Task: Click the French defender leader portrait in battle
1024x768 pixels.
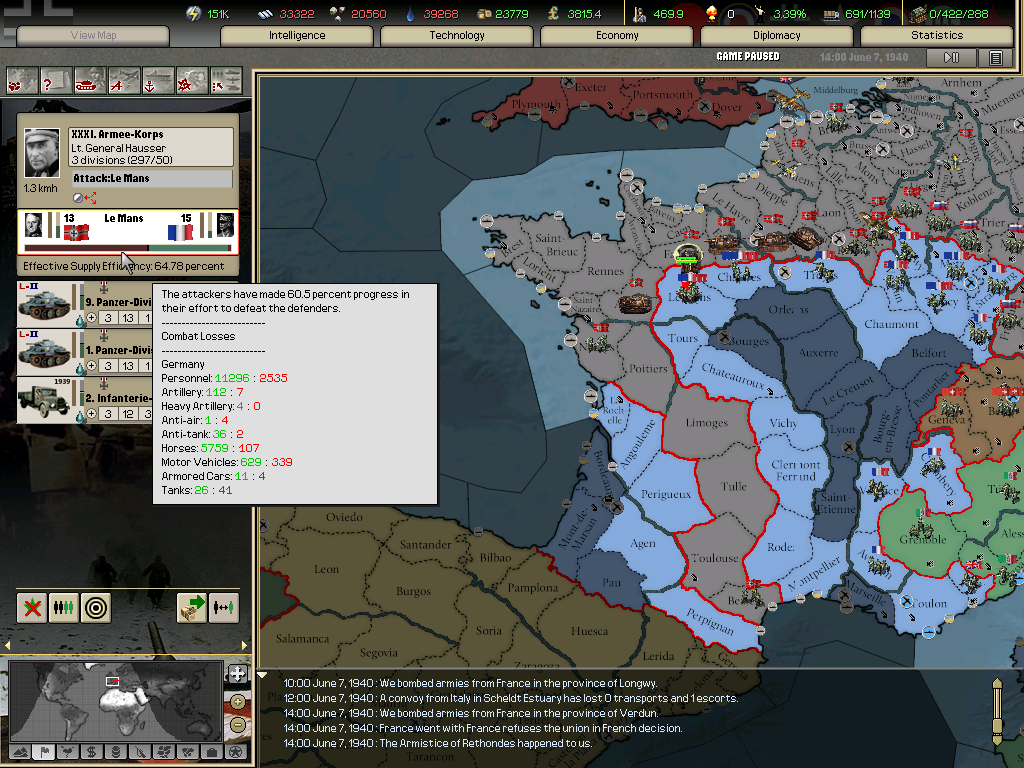Action: pos(225,225)
